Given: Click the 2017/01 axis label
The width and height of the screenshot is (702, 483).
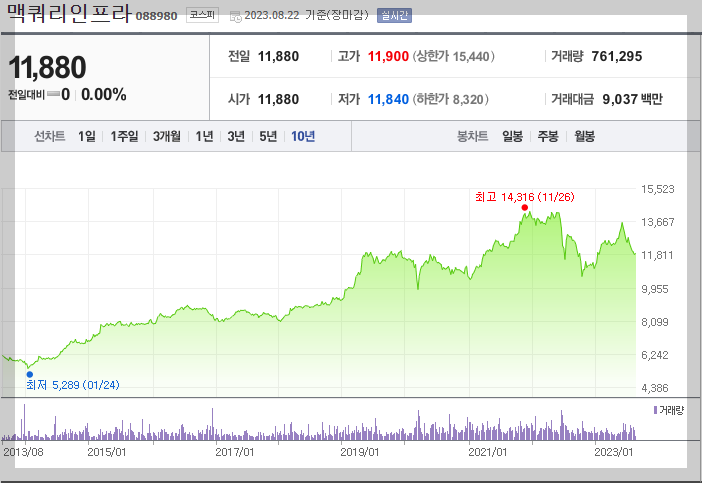Looking at the screenshot, I should click(x=235, y=452).
